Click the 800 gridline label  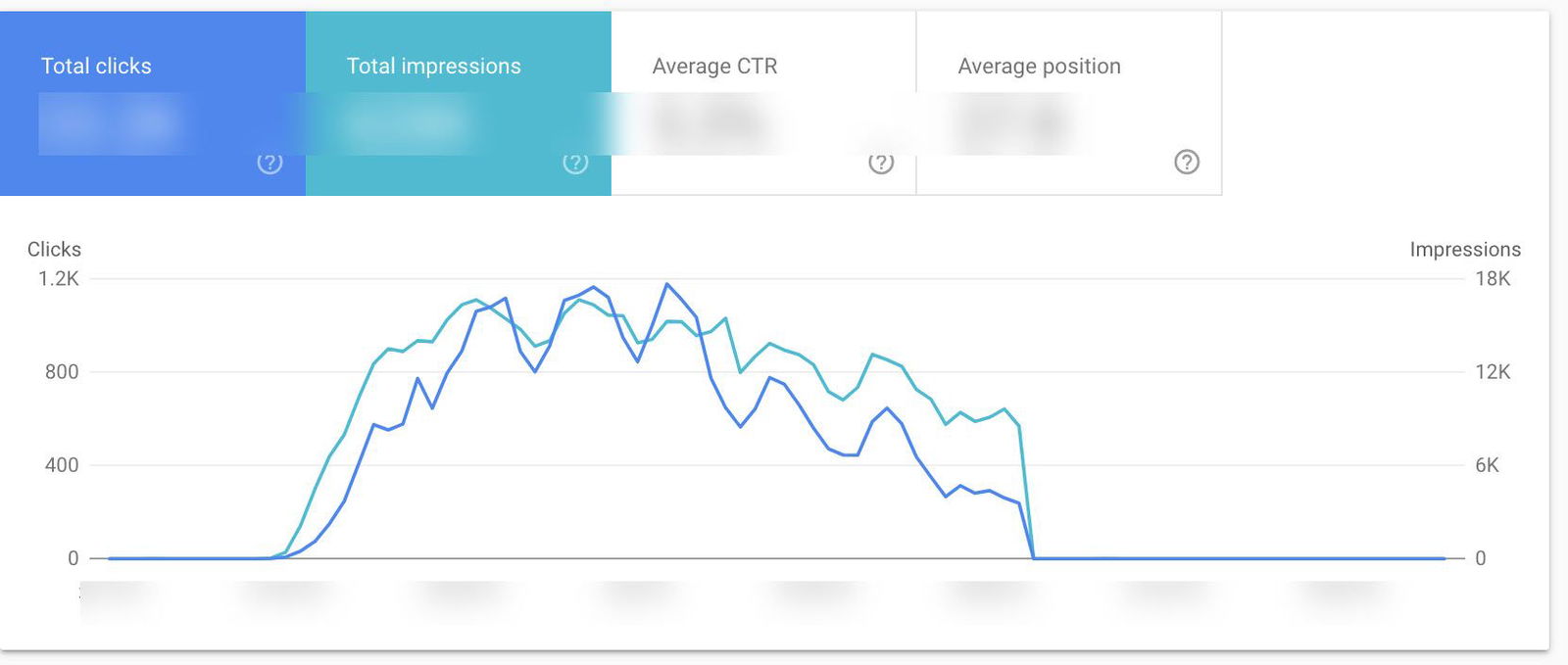(62, 372)
